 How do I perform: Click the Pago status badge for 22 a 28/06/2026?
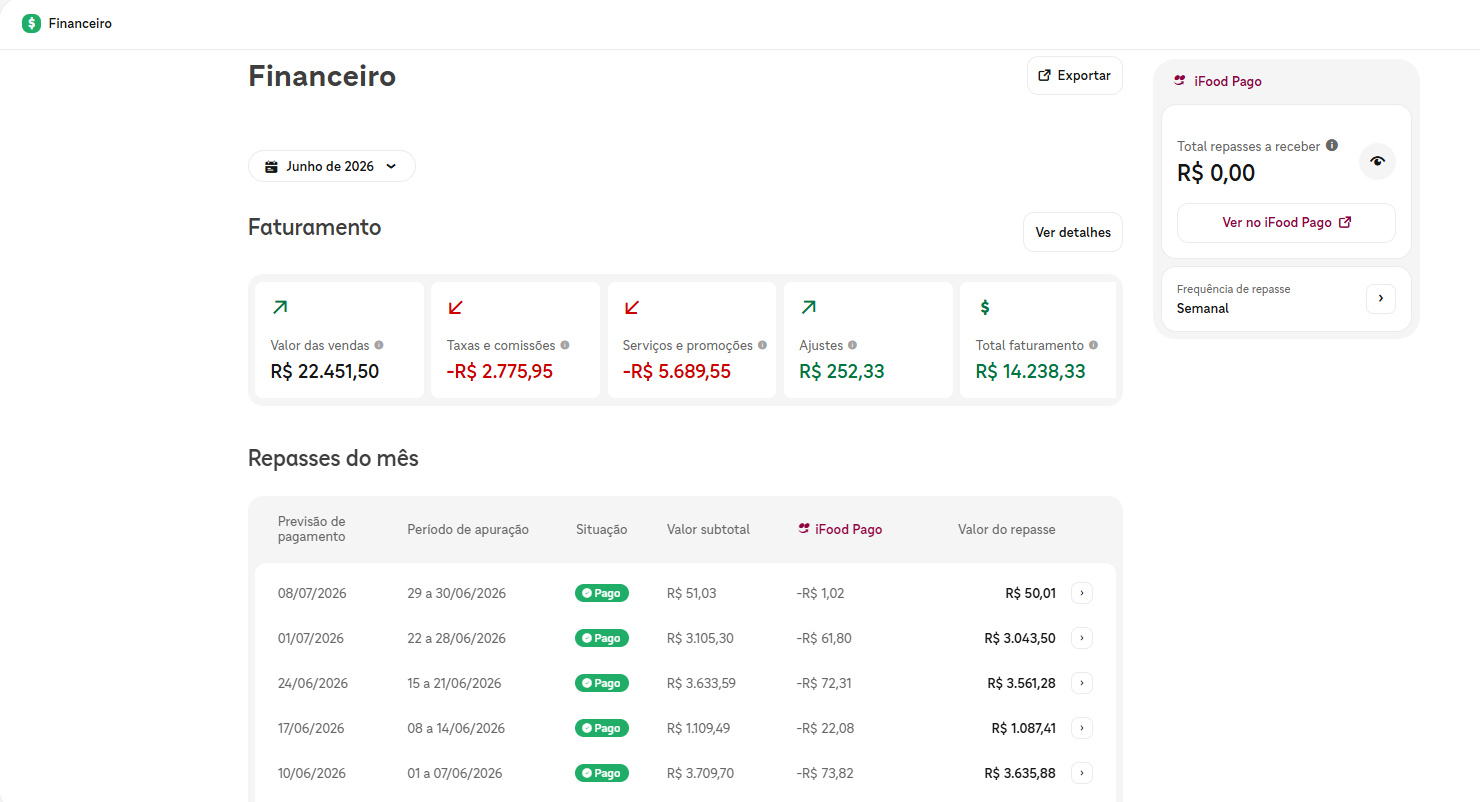(602, 638)
